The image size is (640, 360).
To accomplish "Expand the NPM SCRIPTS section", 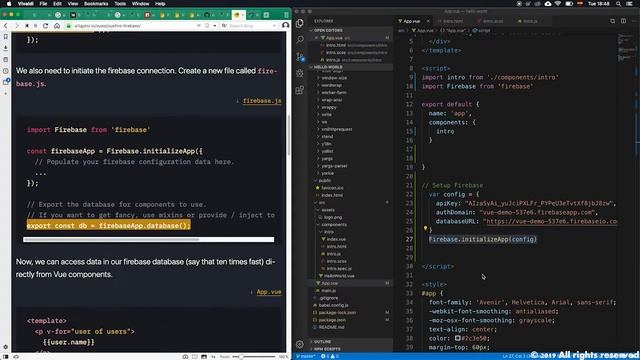I will point(351,349).
